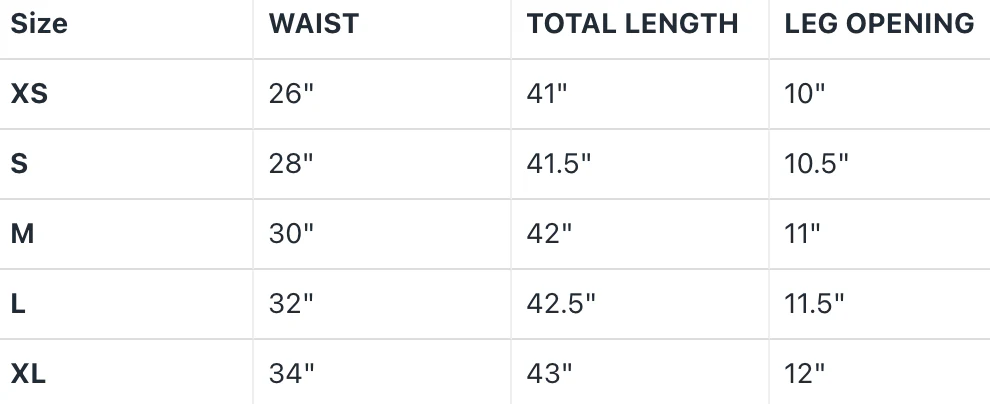This screenshot has height=404, width=990.
Task: Click the 30" waist value for M
Action: click(x=291, y=234)
